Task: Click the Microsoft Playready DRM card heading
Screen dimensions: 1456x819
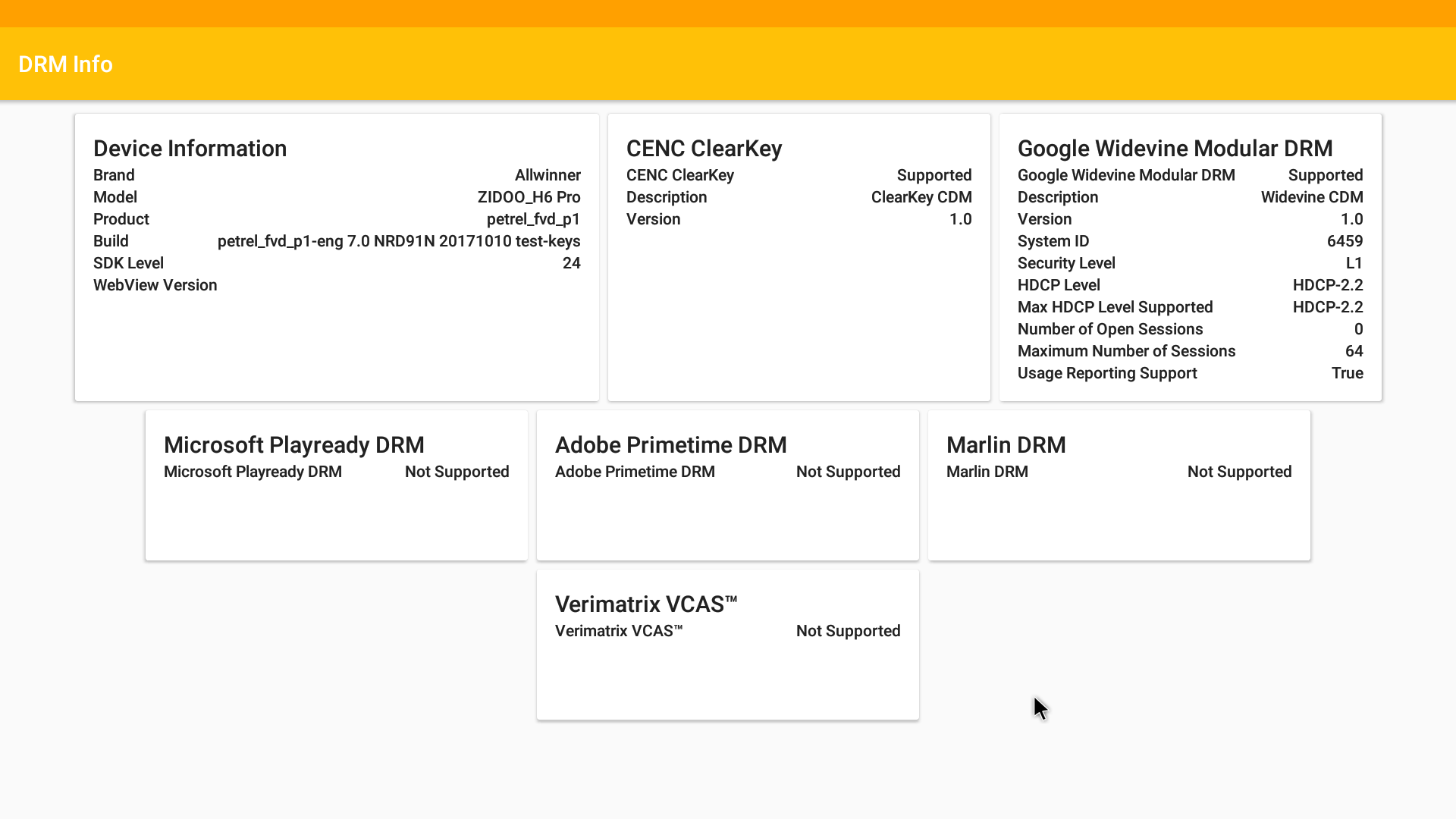Action: pos(294,445)
